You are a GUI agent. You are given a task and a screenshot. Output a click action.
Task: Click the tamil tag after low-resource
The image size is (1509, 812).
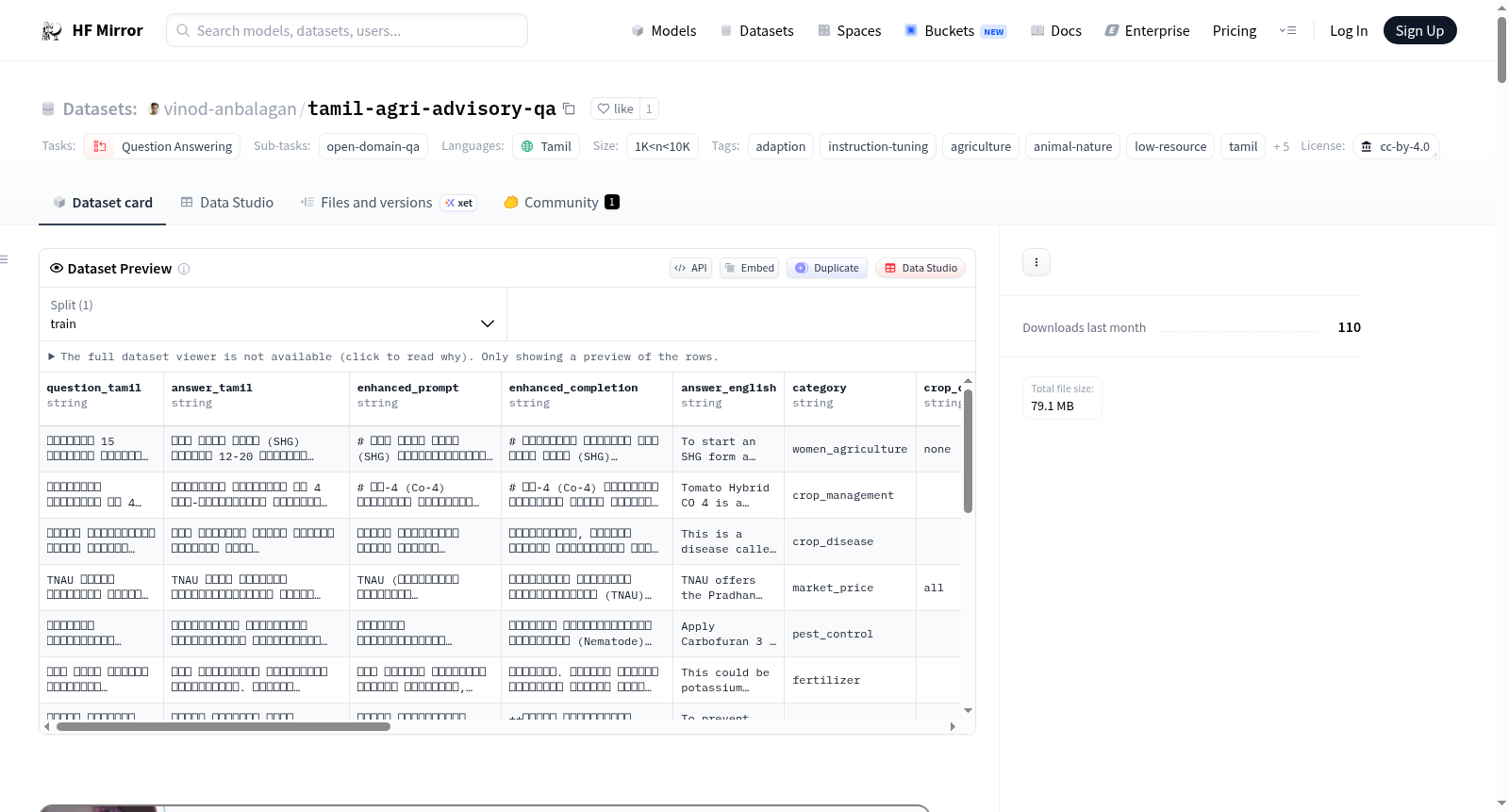[1243, 146]
